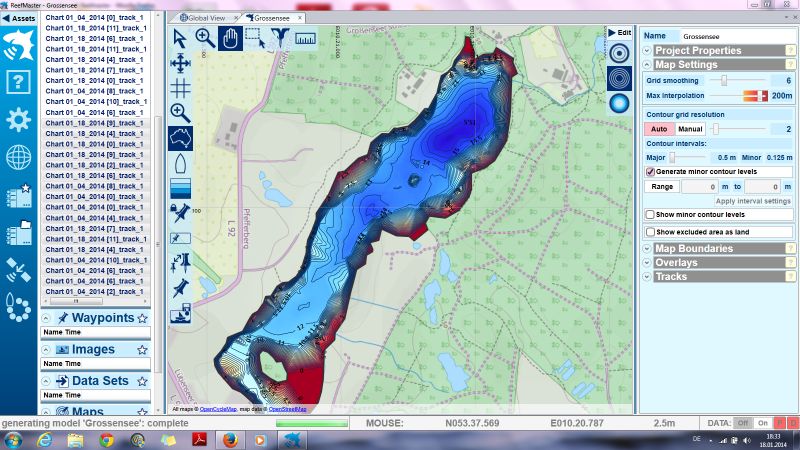Open settings gear in left sidebar
Image resolution: width=800 pixels, height=450 pixels.
[x=18, y=120]
